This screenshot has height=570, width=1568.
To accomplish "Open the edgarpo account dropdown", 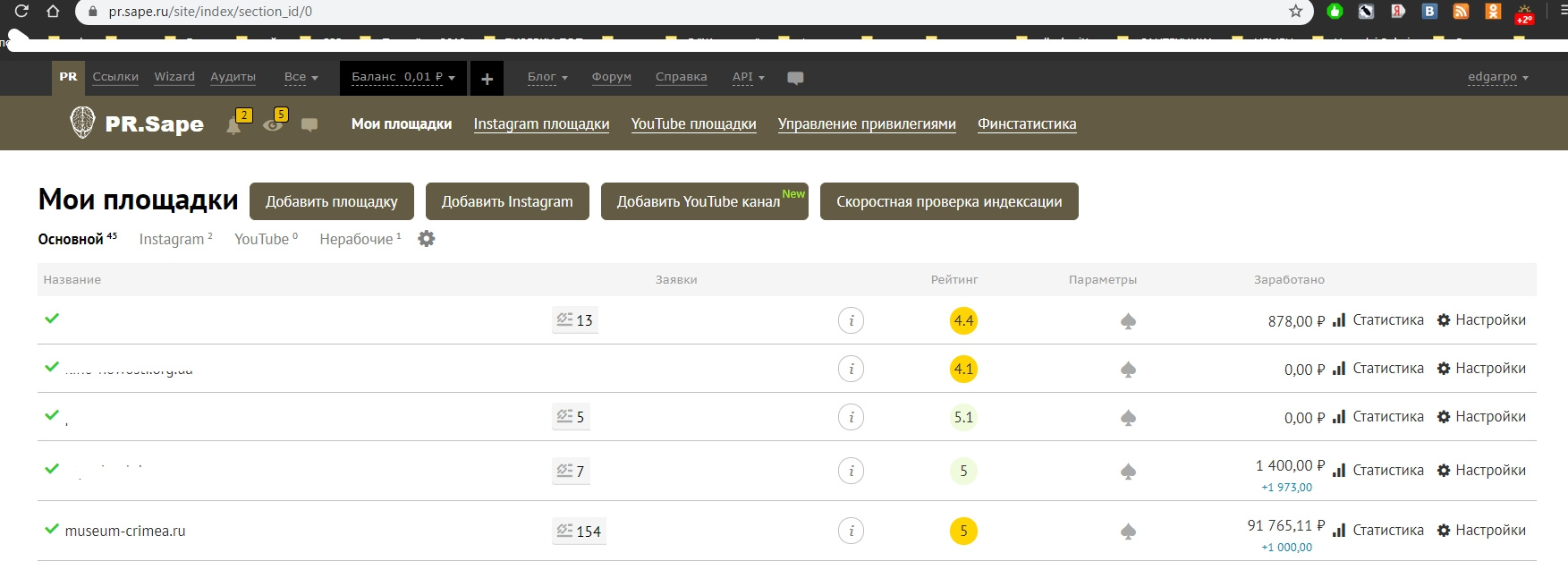I will pos(1498,77).
